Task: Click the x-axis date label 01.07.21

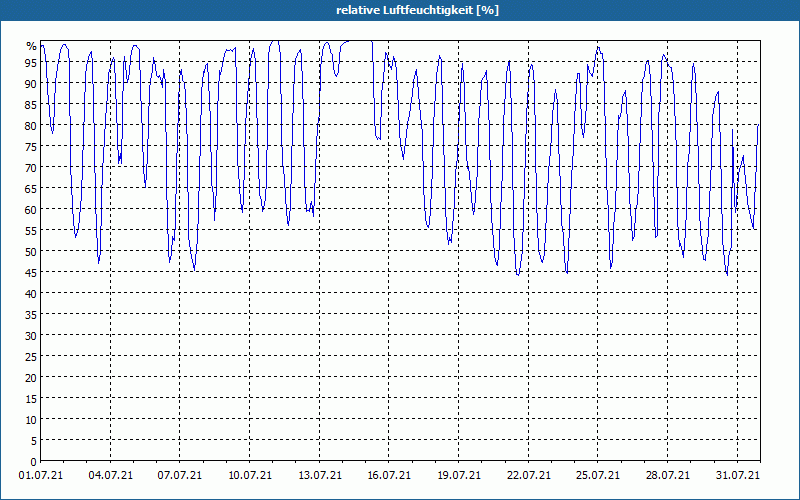Action: tap(41, 475)
